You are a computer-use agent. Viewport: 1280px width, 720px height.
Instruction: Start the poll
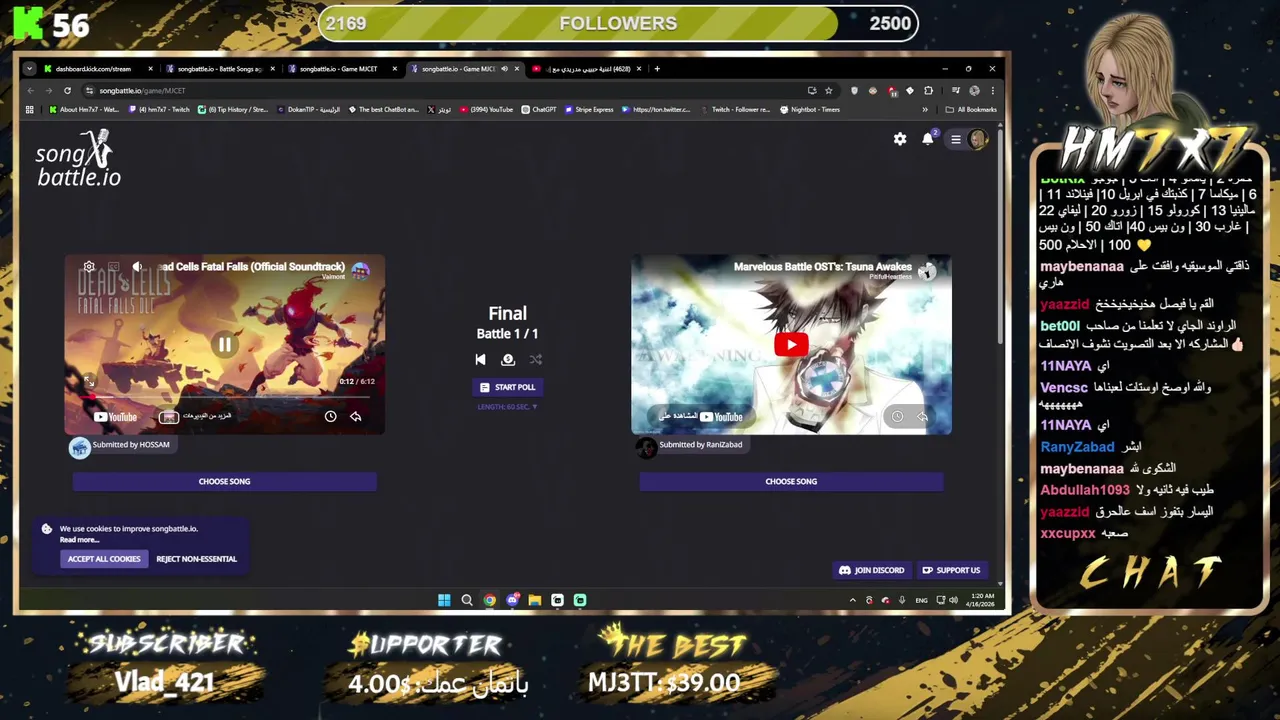[507, 387]
